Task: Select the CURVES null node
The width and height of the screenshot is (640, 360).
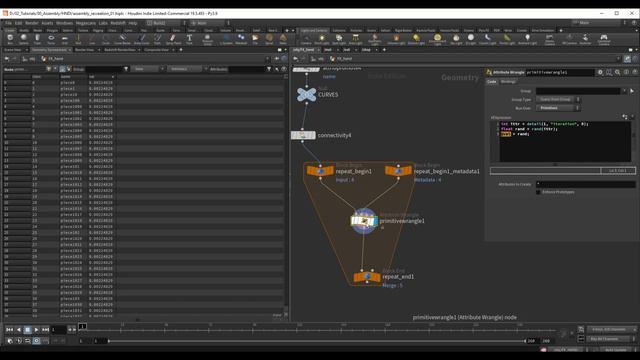Action: [307, 95]
